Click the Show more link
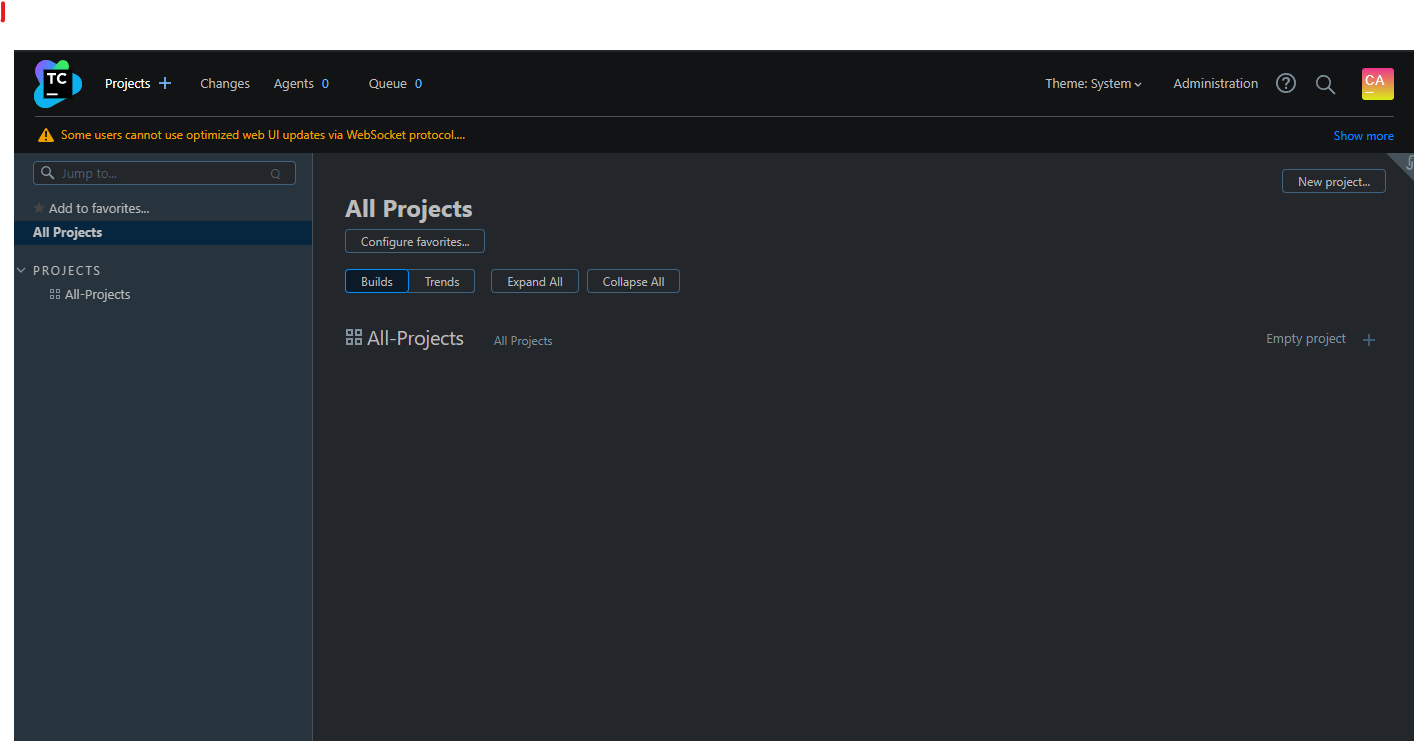The width and height of the screenshot is (1414, 741). tap(1363, 135)
